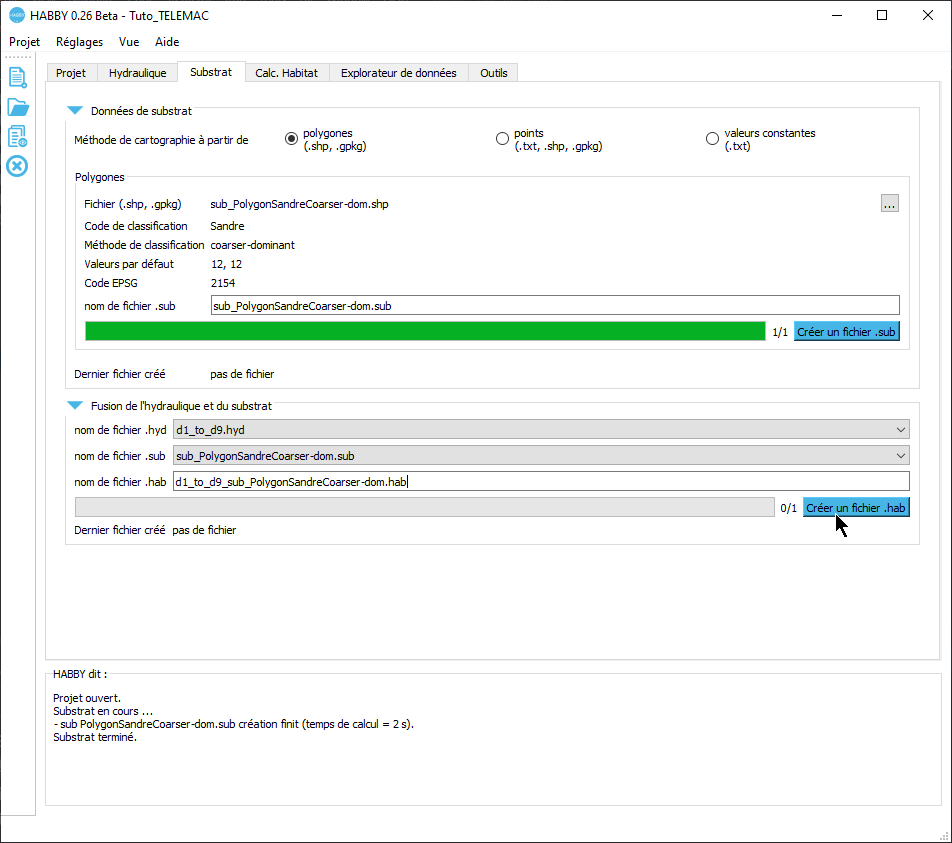Collapse the Données de substrat section
The image size is (952, 843).
point(75,111)
